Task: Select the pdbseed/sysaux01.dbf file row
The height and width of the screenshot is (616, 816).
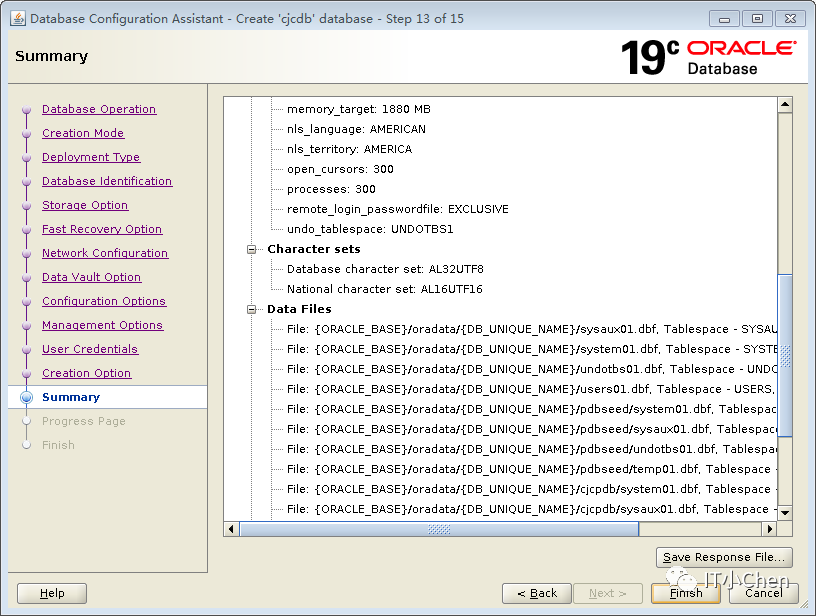Action: pos(531,429)
